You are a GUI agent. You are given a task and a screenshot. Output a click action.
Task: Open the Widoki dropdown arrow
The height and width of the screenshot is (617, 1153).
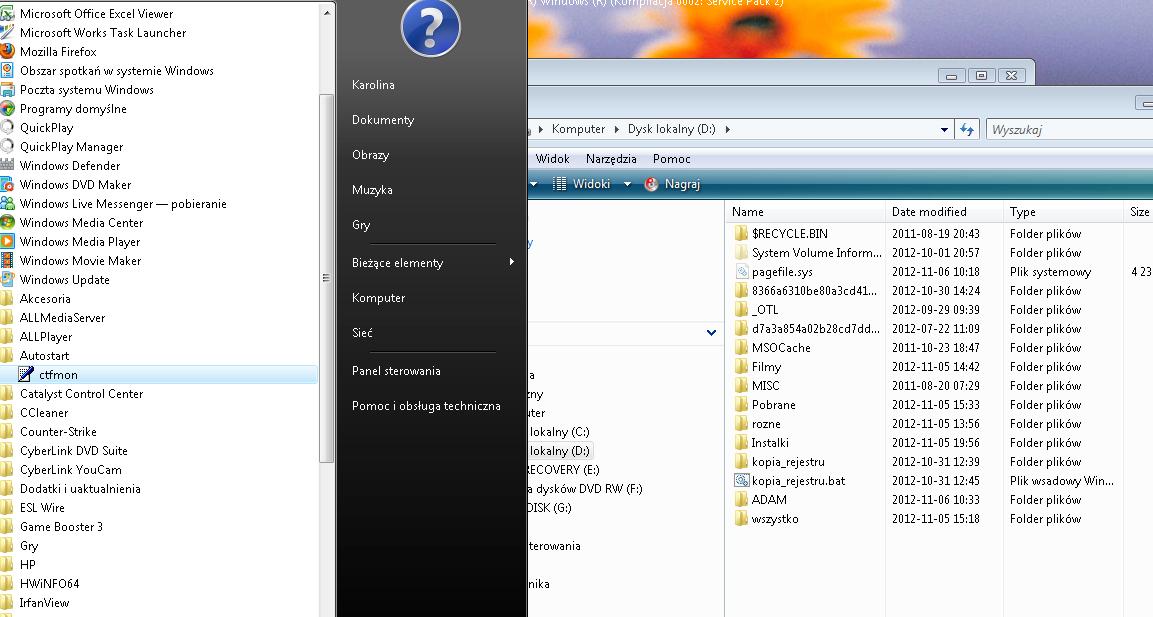click(x=627, y=184)
